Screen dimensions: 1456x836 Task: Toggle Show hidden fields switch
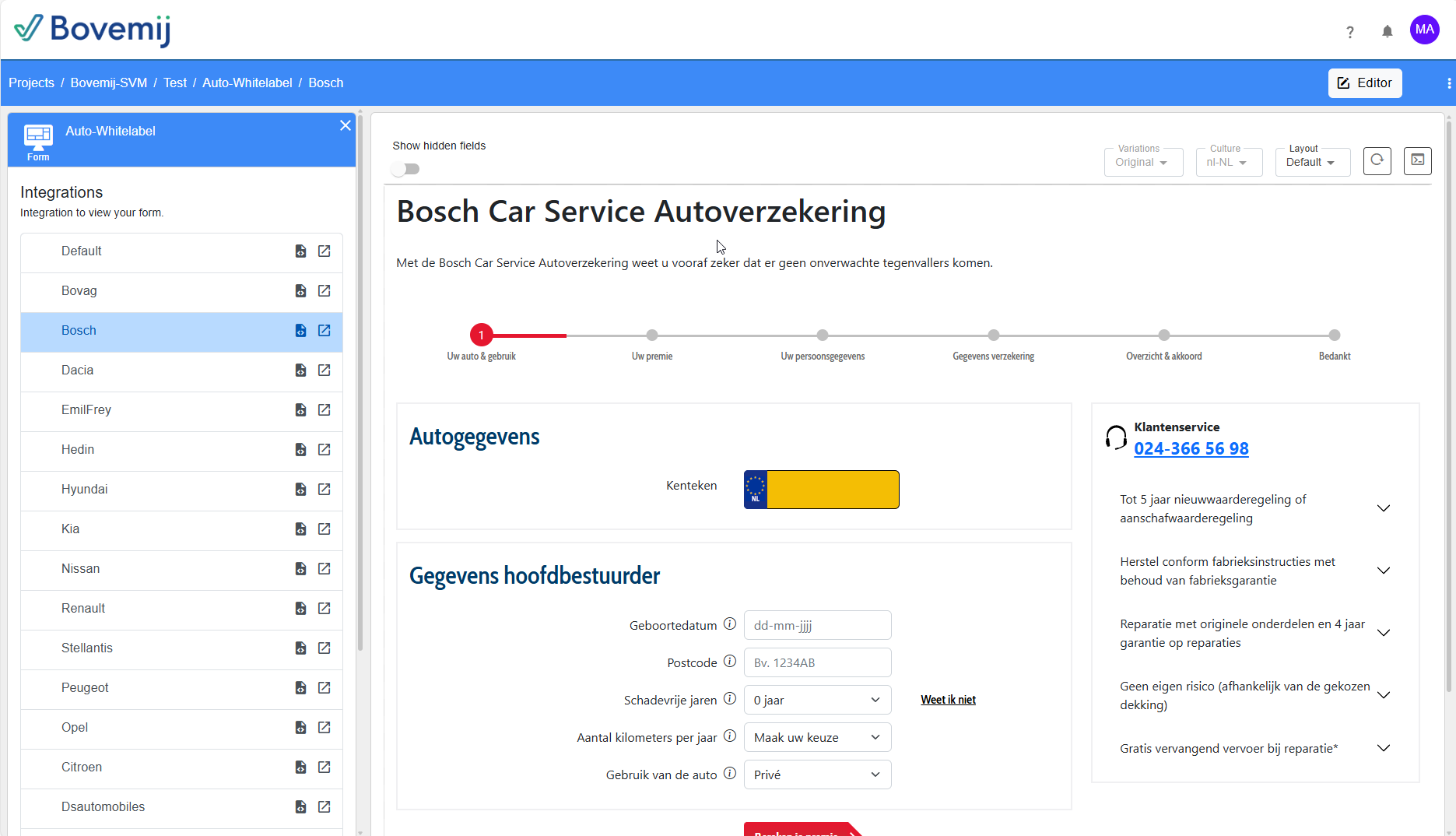click(405, 169)
